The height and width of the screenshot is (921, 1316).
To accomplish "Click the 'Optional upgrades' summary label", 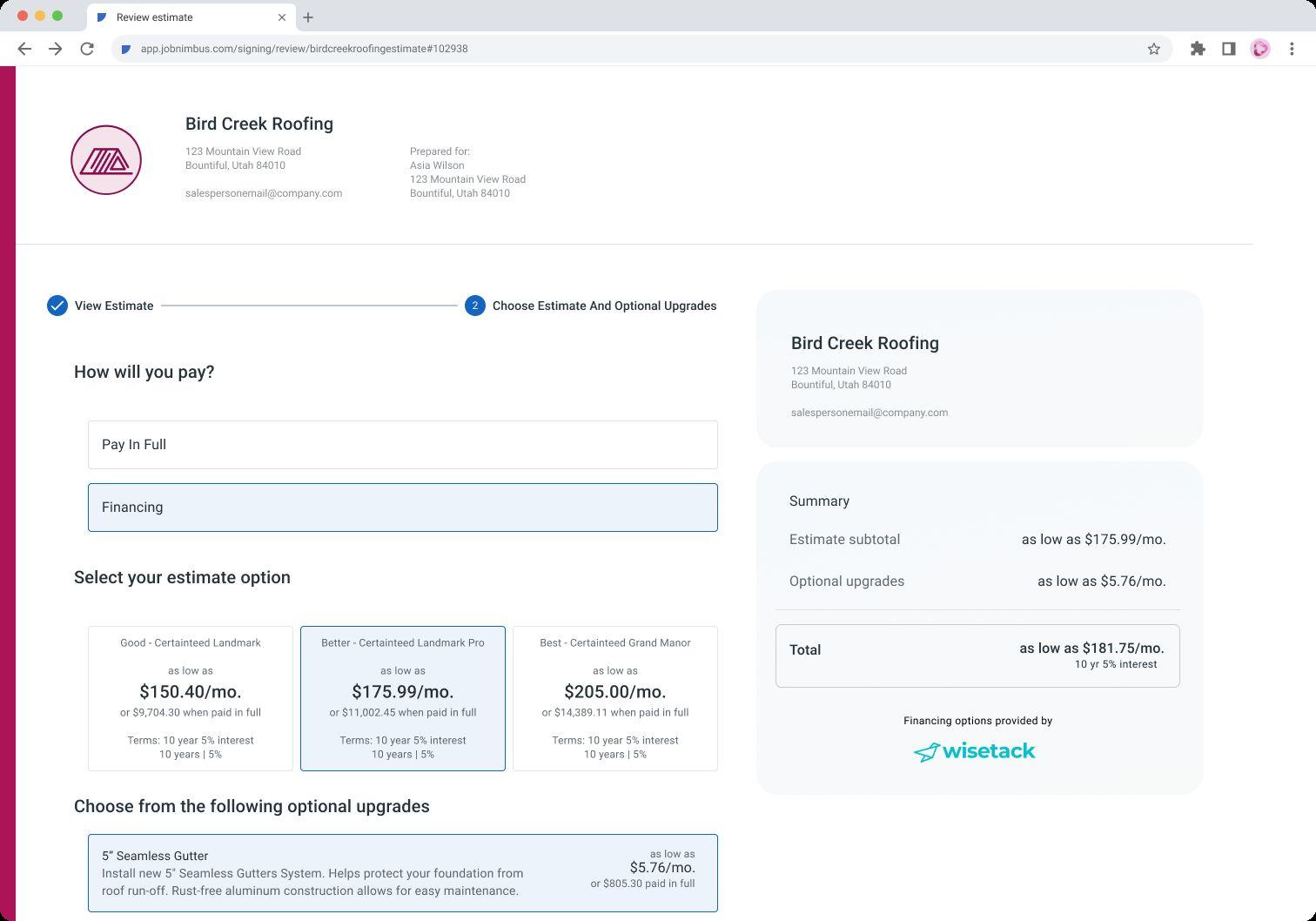I will (847, 582).
